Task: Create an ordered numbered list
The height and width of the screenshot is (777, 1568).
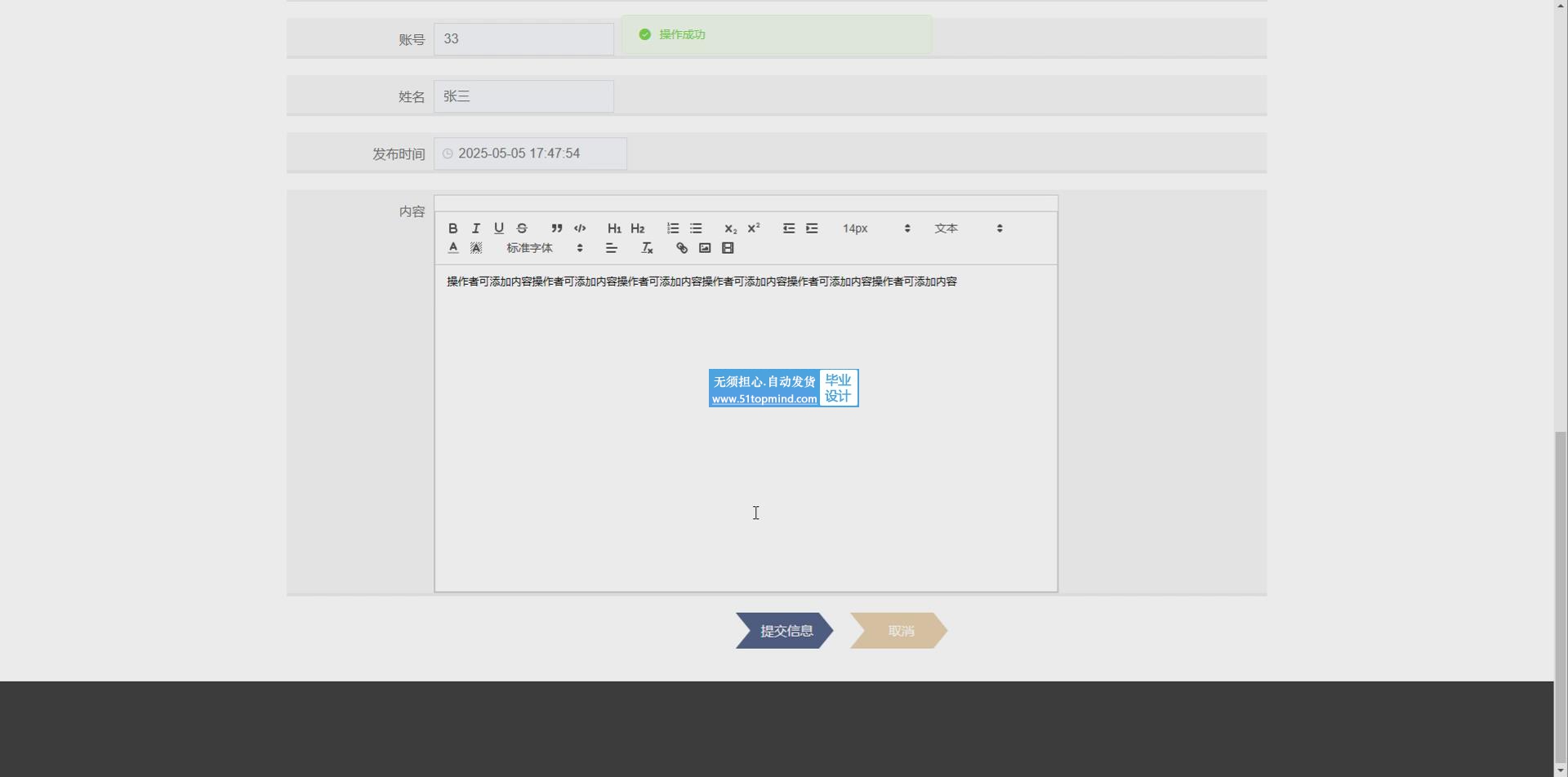Action: click(673, 229)
